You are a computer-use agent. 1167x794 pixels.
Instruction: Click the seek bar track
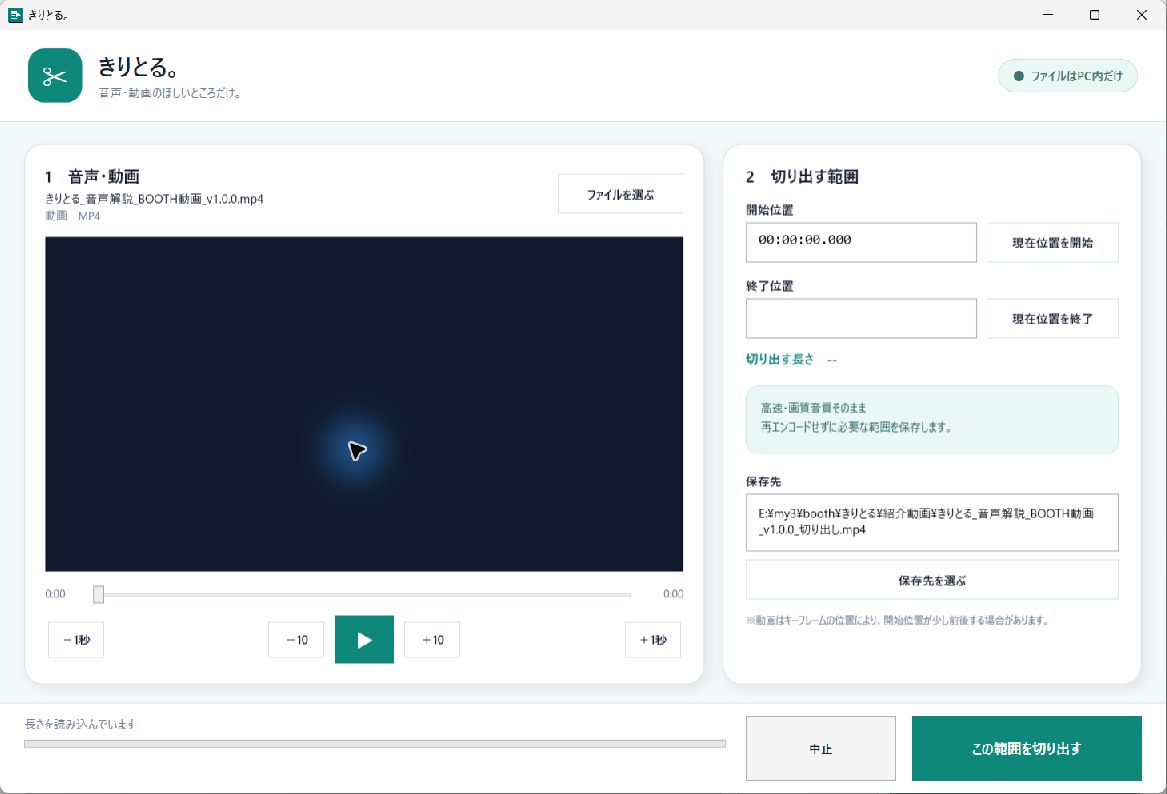click(362, 595)
